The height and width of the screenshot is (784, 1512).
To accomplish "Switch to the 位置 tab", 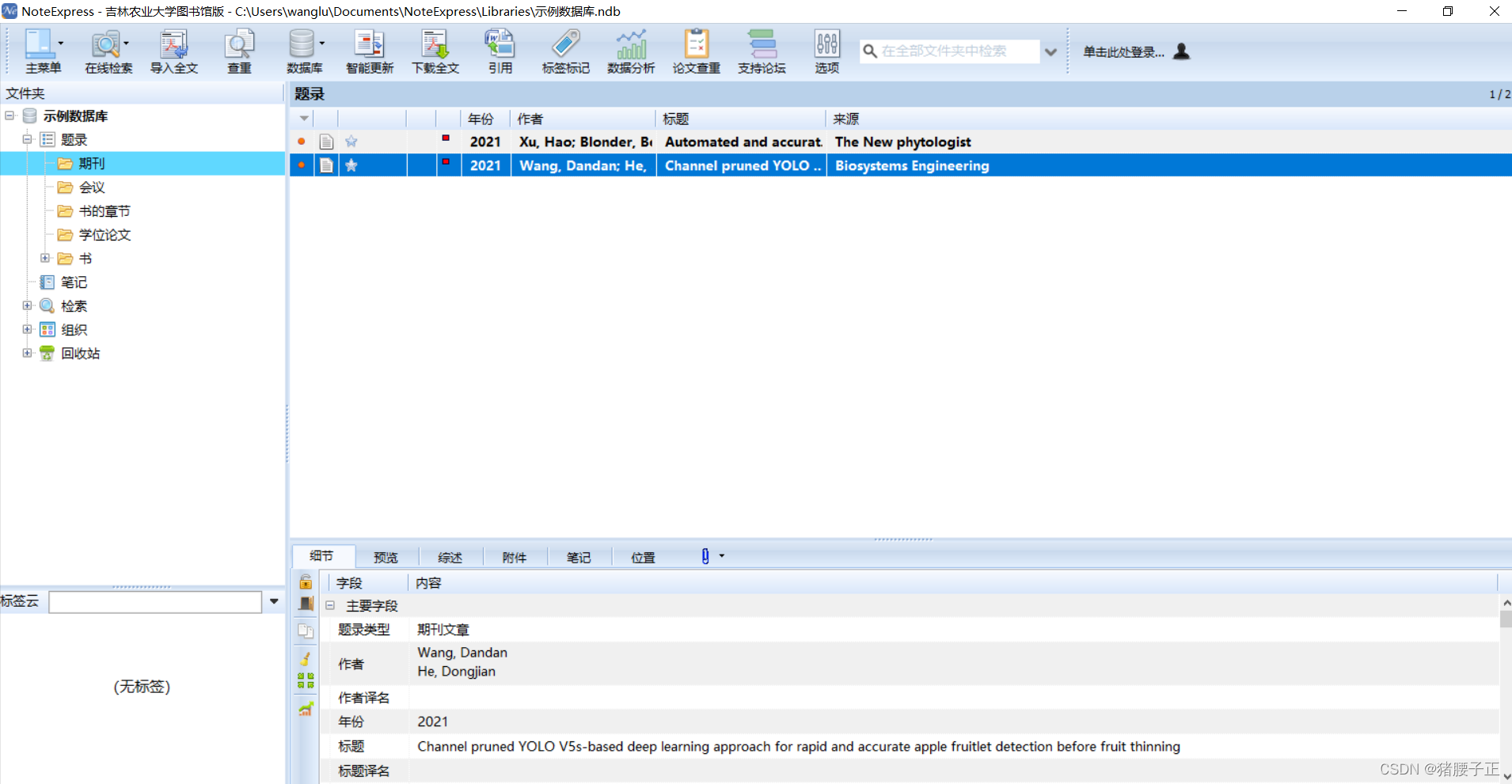I will (x=643, y=558).
